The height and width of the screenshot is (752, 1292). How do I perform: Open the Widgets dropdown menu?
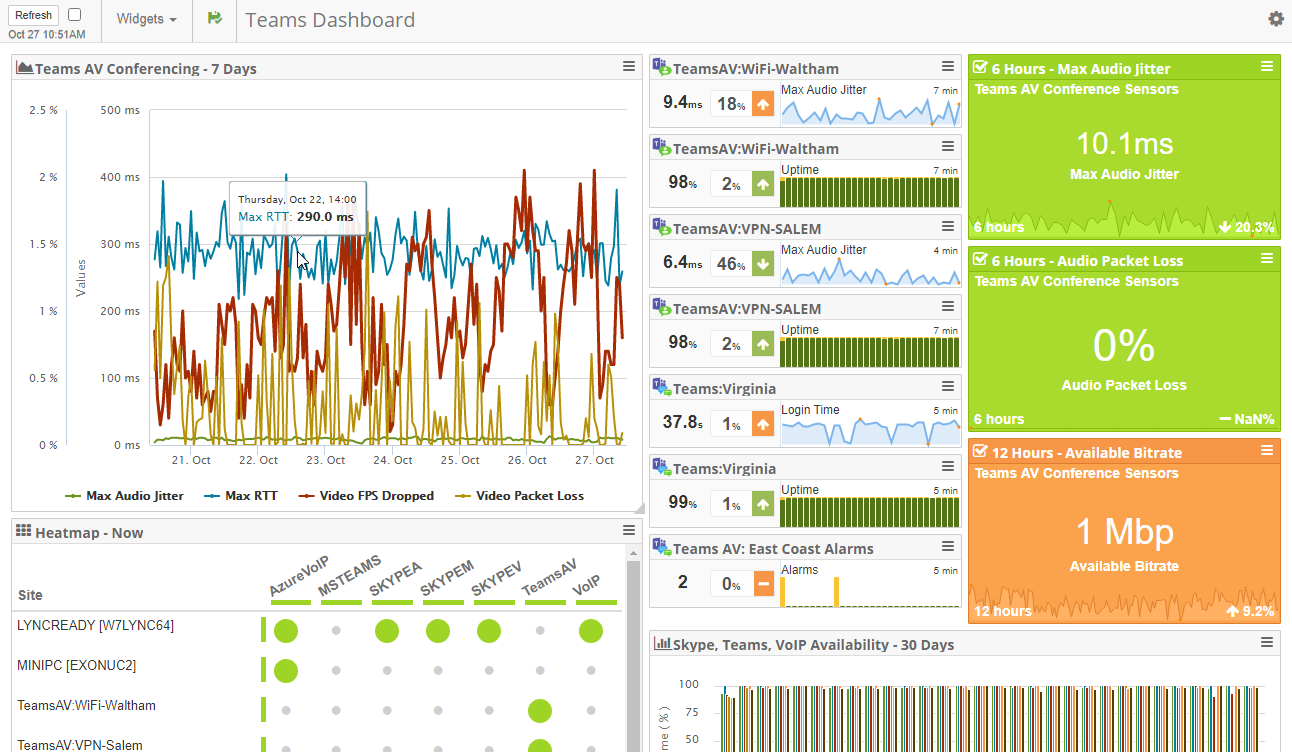(x=147, y=19)
